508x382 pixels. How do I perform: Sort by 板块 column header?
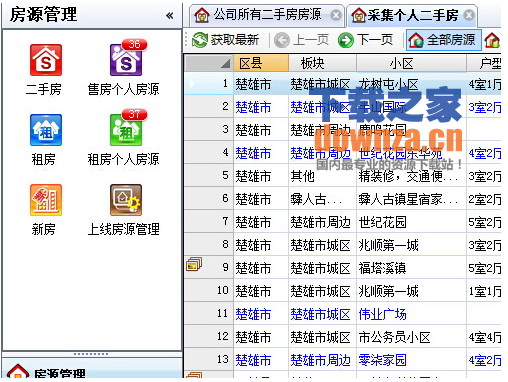point(322,63)
